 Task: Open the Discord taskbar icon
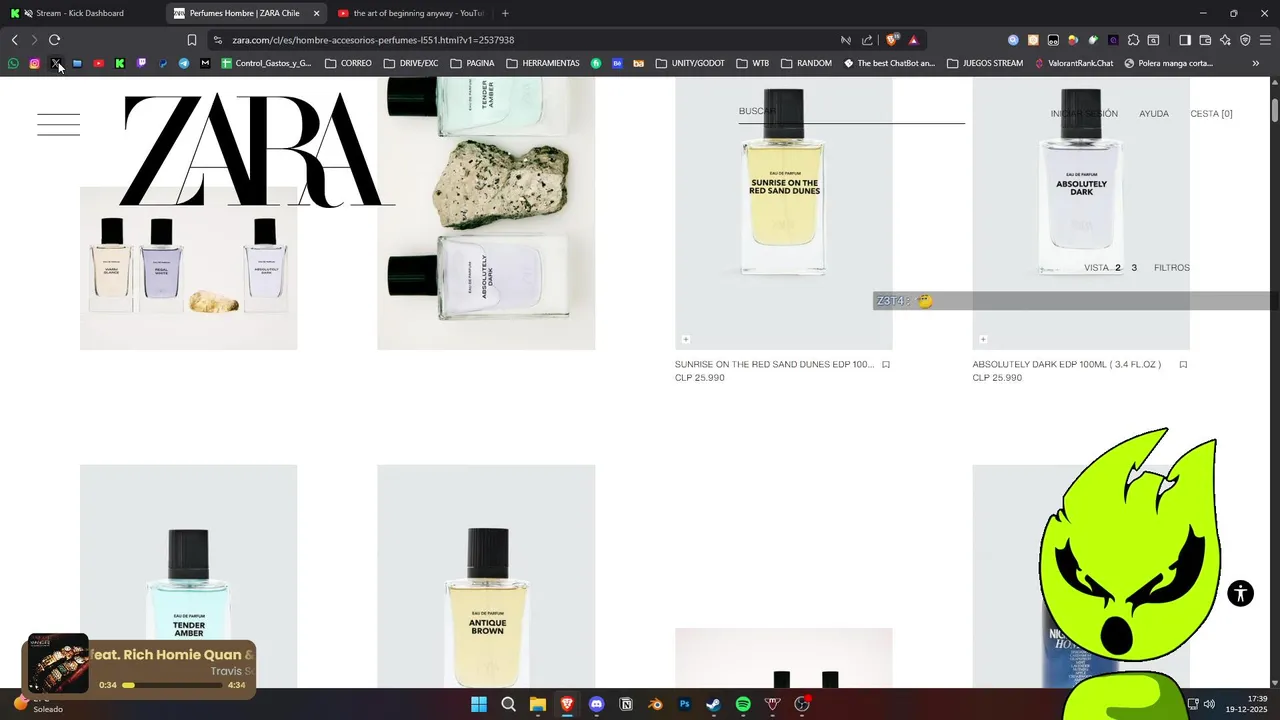click(x=597, y=704)
